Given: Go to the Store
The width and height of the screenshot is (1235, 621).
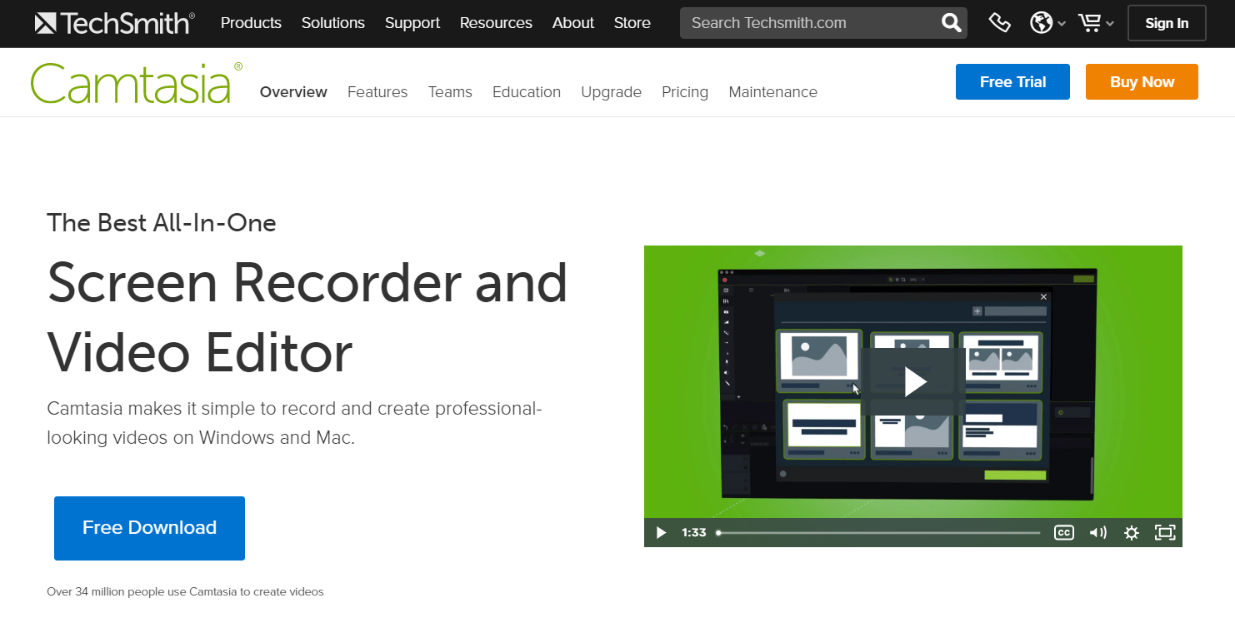Looking at the screenshot, I should [x=632, y=23].
